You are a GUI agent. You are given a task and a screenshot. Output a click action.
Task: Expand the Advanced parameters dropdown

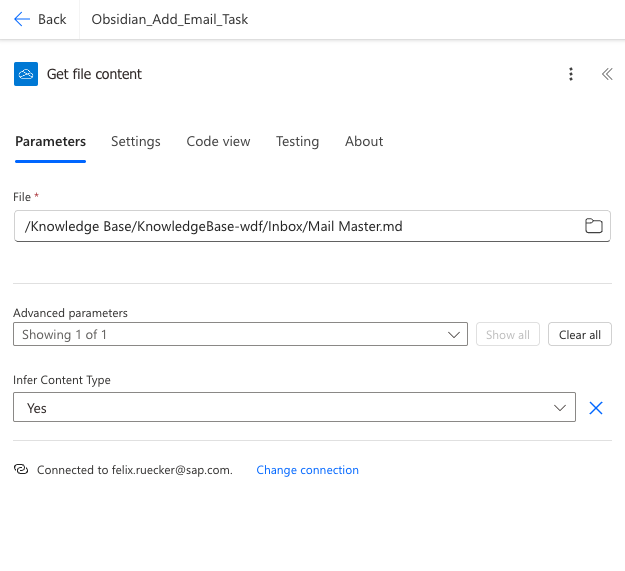[240, 335]
